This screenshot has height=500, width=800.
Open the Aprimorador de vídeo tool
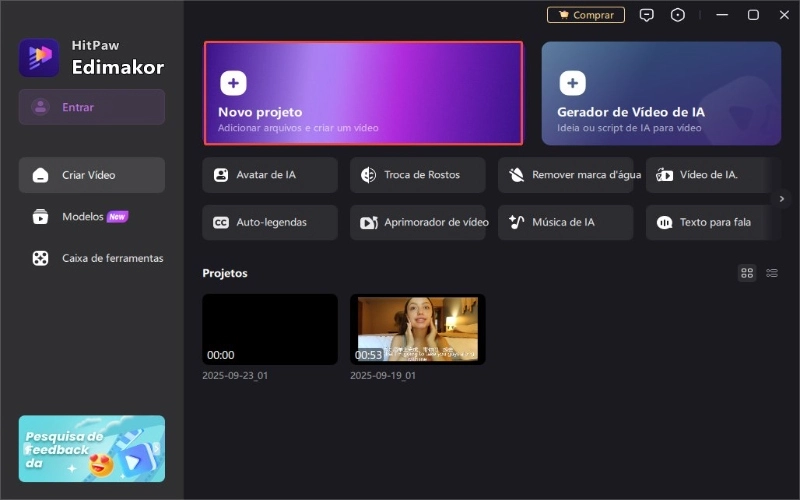[x=417, y=222]
